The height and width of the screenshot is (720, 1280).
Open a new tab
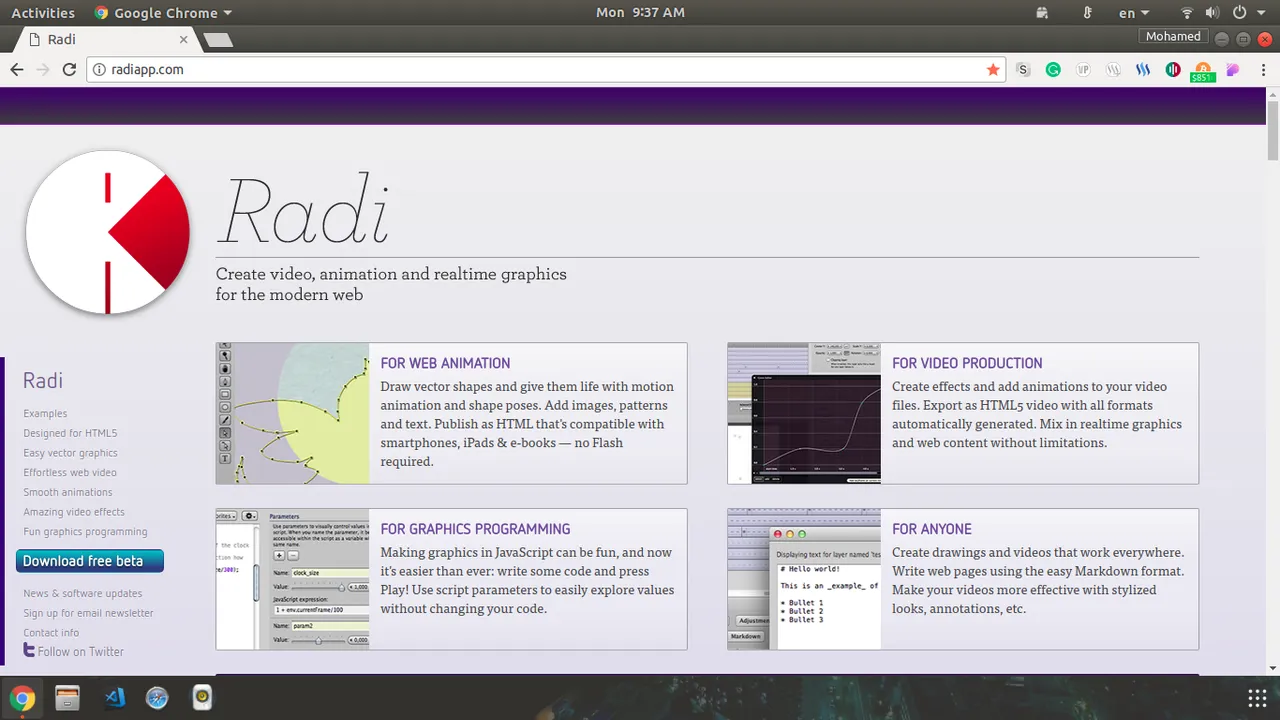(217, 40)
